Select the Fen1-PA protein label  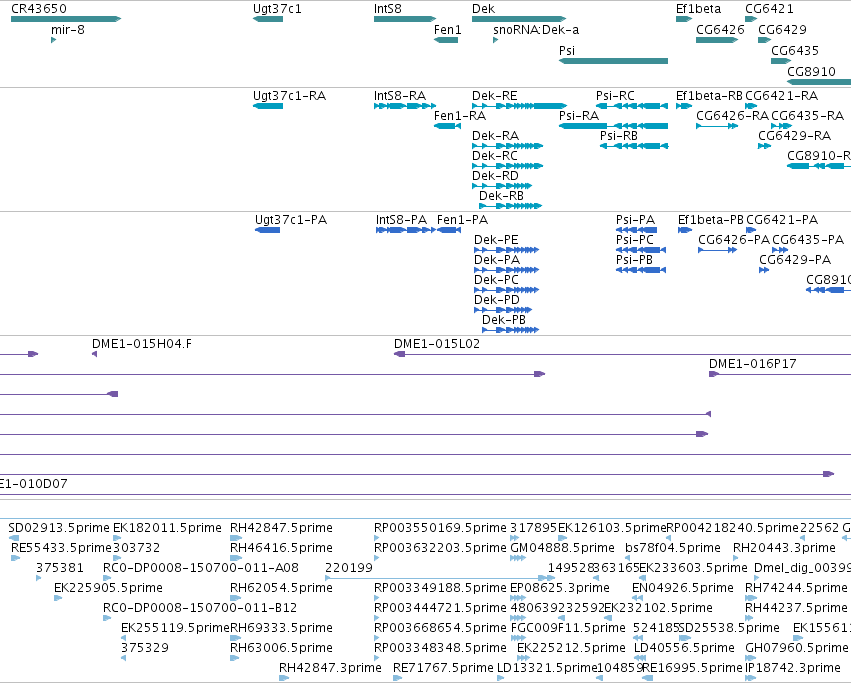(x=462, y=220)
